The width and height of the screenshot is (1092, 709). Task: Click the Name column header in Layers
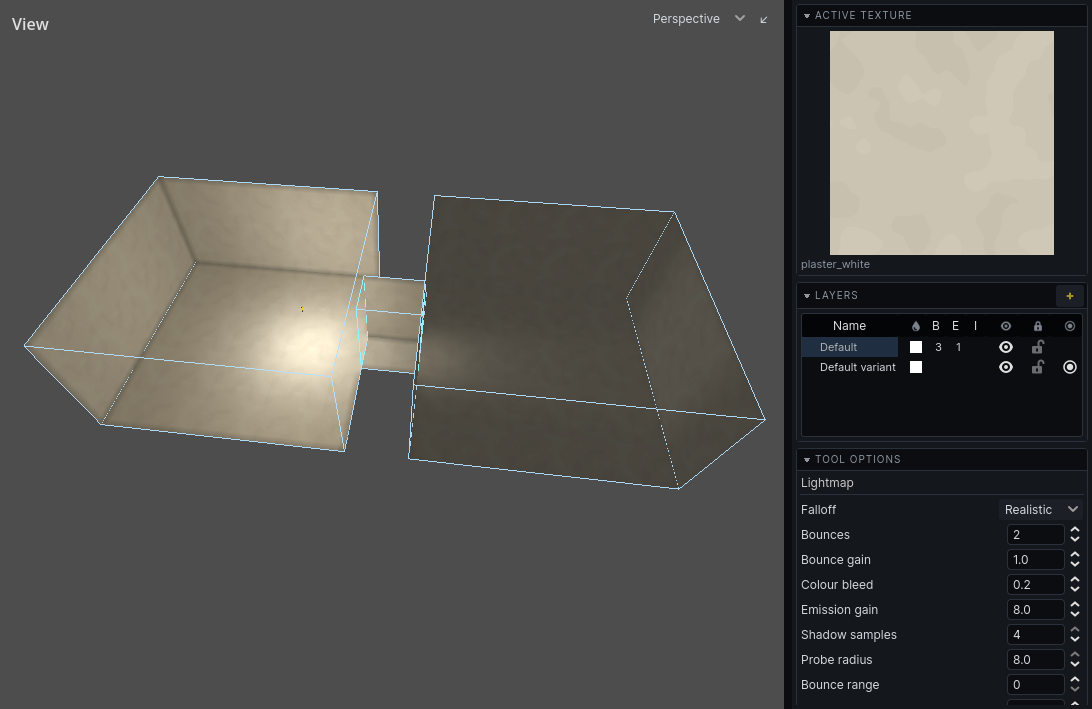[x=849, y=326]
